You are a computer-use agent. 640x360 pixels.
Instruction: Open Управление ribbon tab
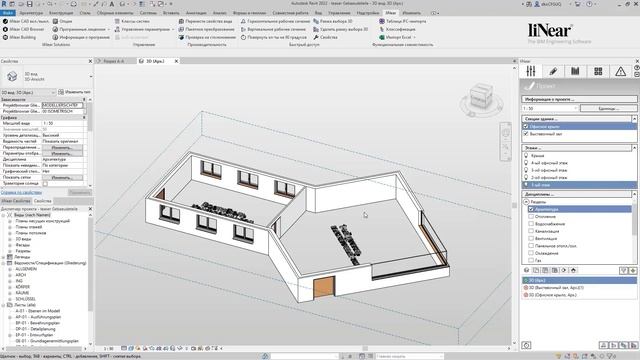coord(339,13)
